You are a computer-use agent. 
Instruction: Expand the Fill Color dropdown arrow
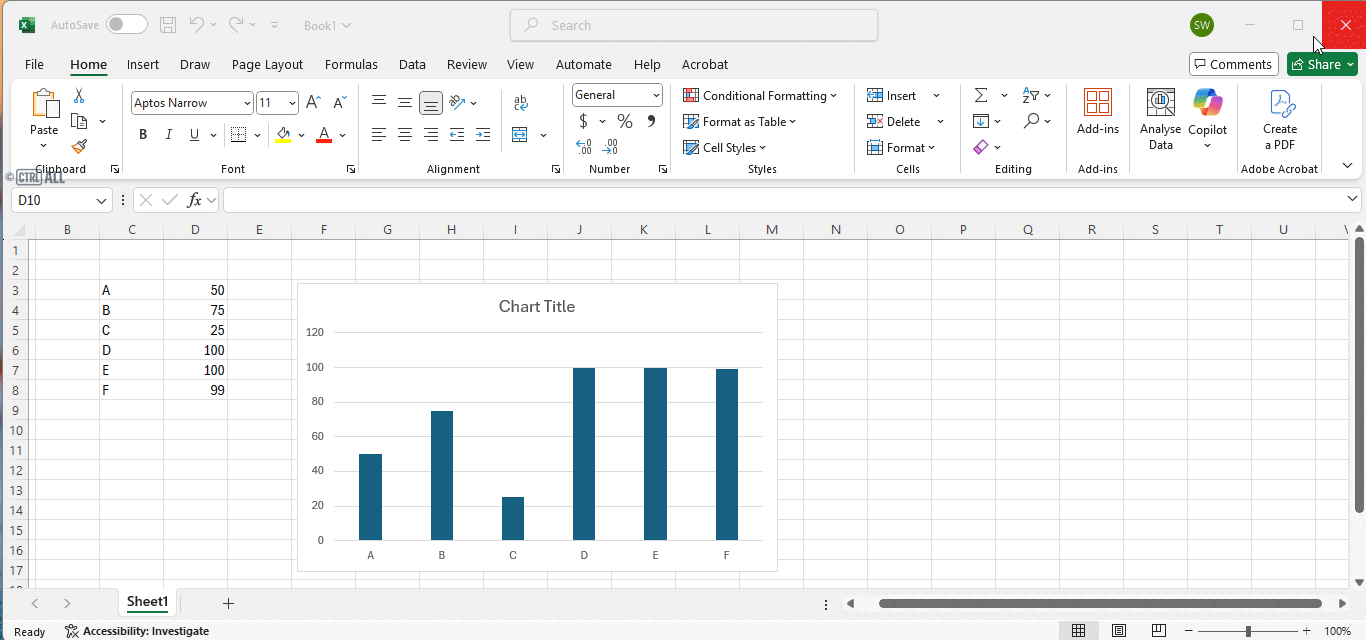point(300,133)
